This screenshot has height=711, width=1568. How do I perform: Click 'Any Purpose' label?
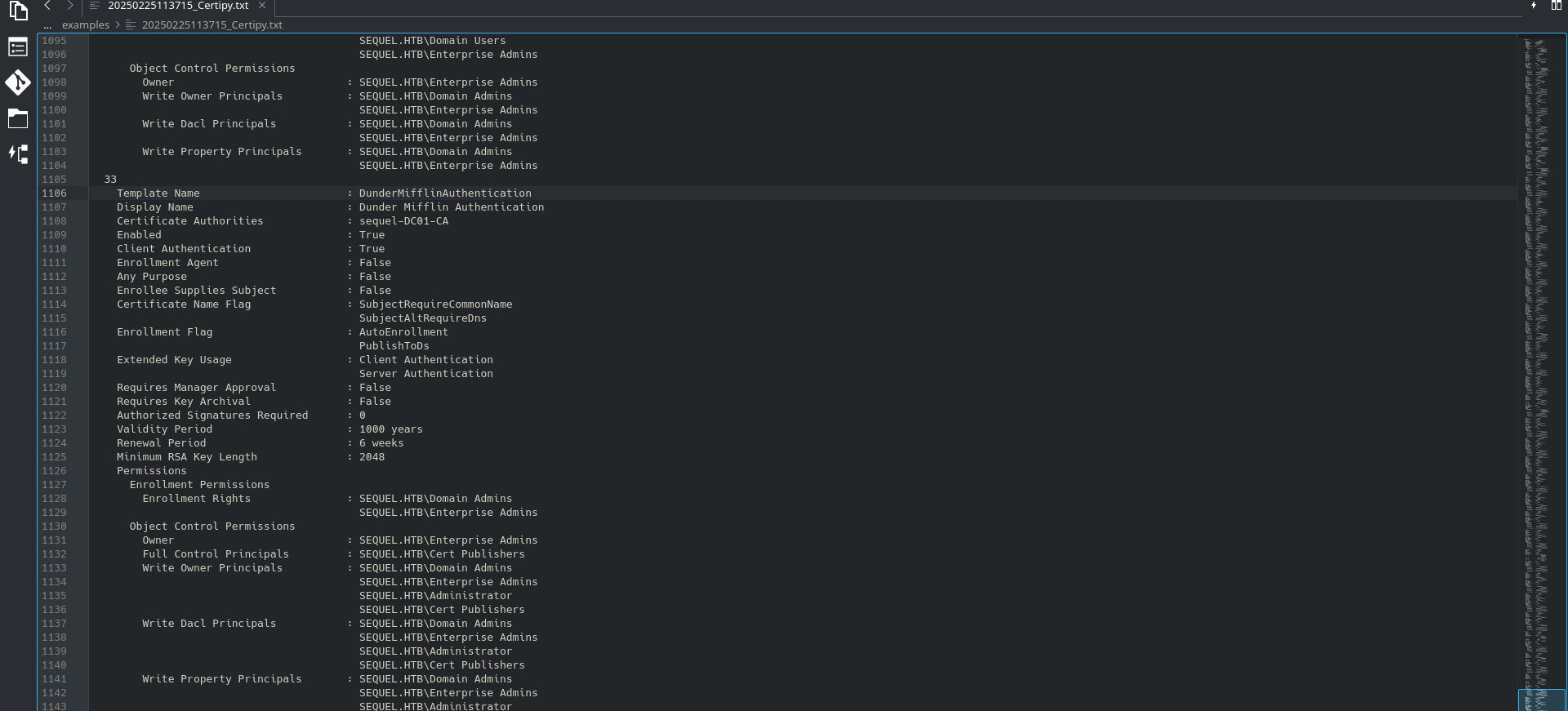click(152, 277)
